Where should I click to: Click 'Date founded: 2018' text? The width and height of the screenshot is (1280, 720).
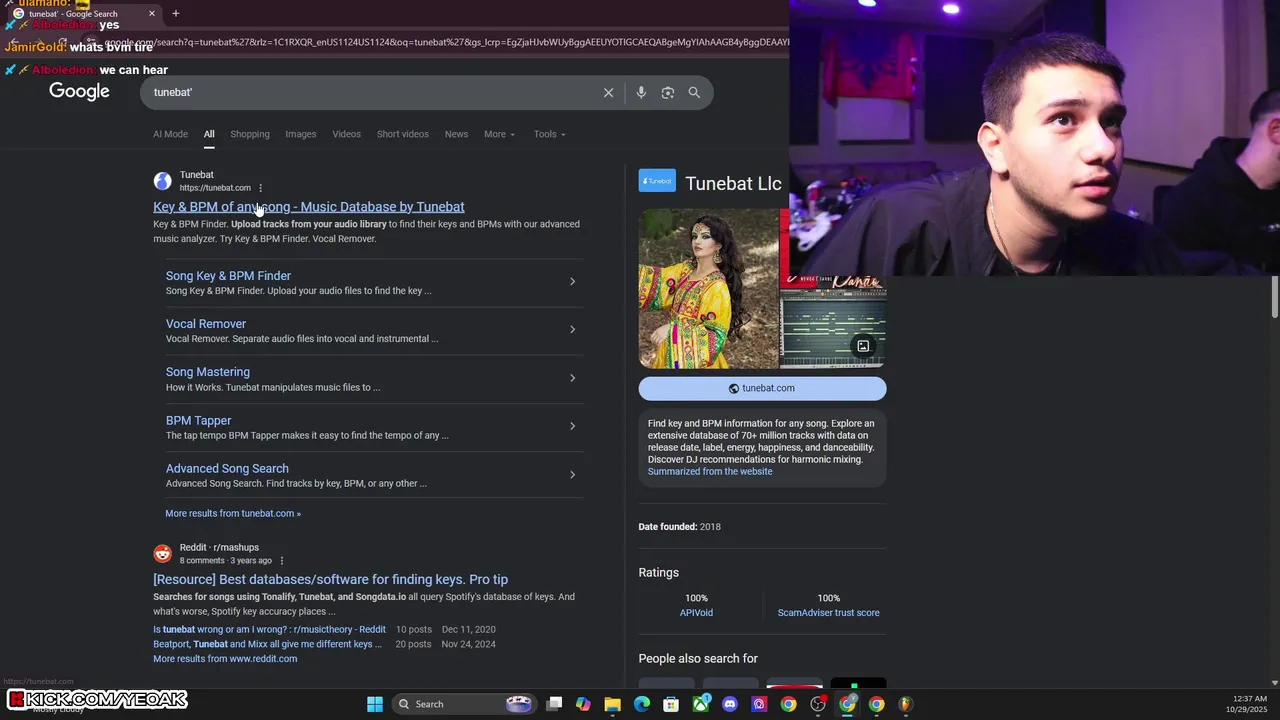pyautogui.click(x=680, y=527)
